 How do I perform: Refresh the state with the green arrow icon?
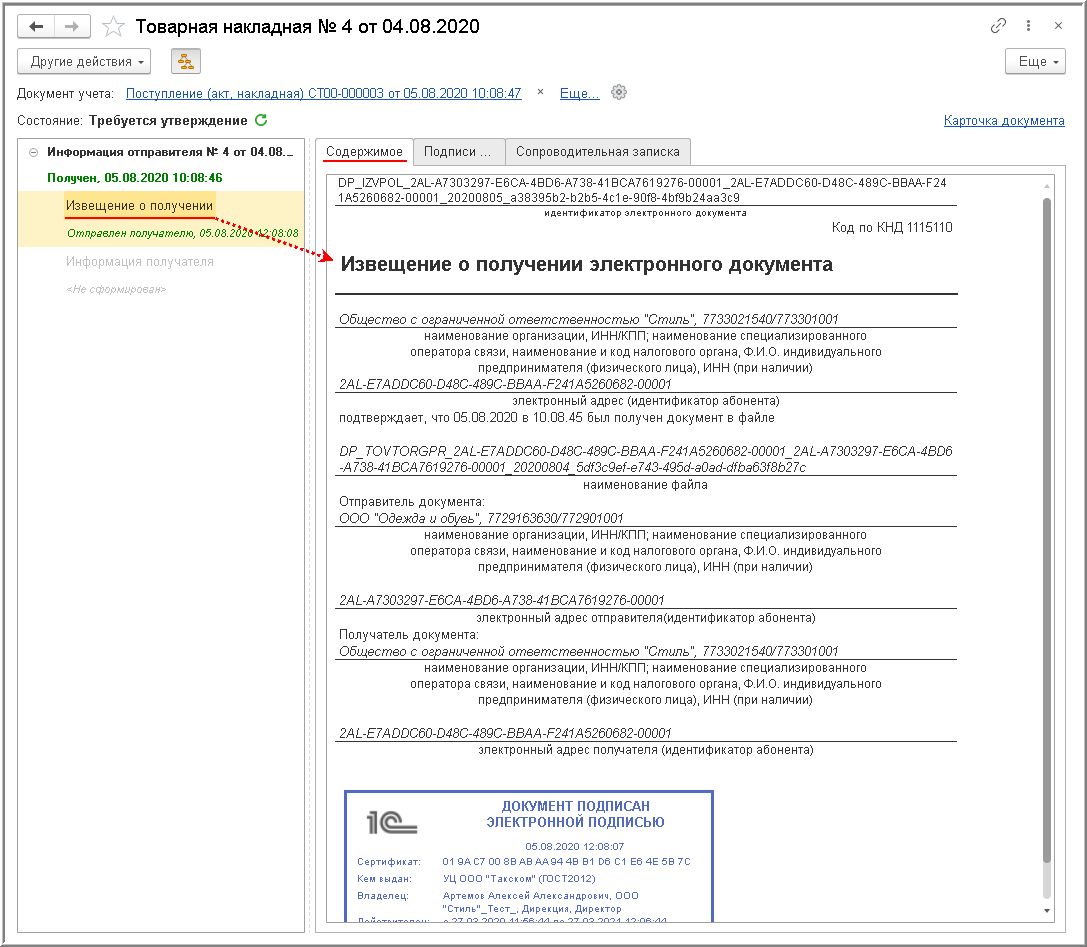click(x=261, y=120)
